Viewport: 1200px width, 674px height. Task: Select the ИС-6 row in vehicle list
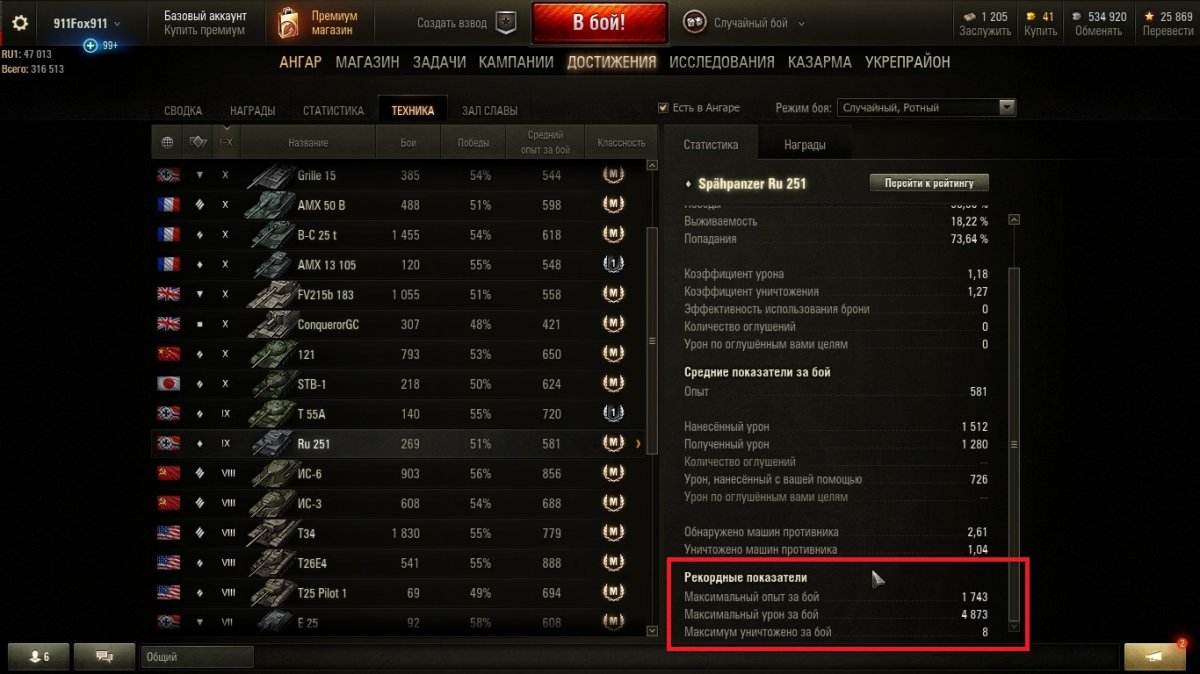(404, 473)
